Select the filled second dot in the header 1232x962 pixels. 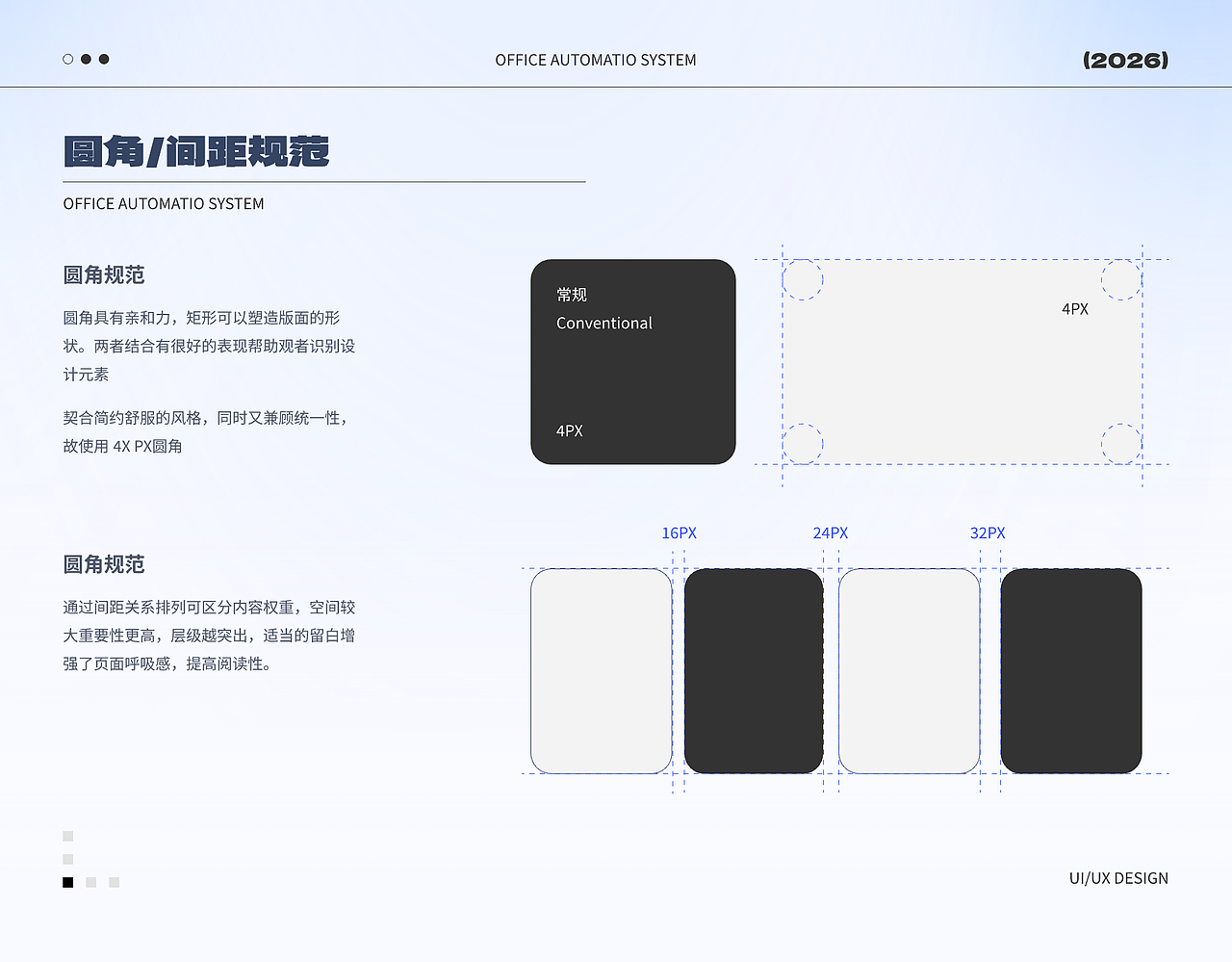click(x=86, y=59)
